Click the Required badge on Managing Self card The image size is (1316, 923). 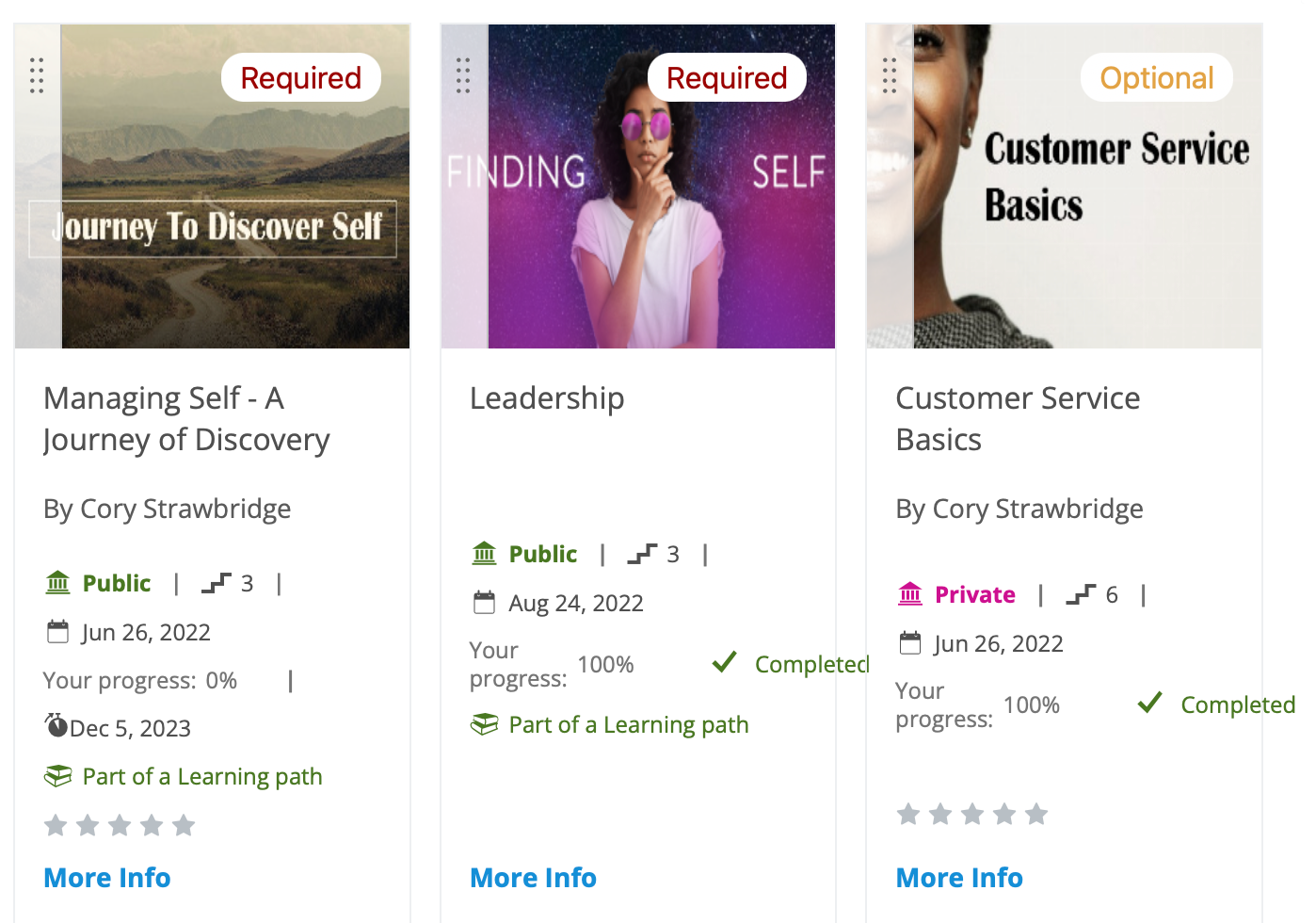tap(300, 77)
